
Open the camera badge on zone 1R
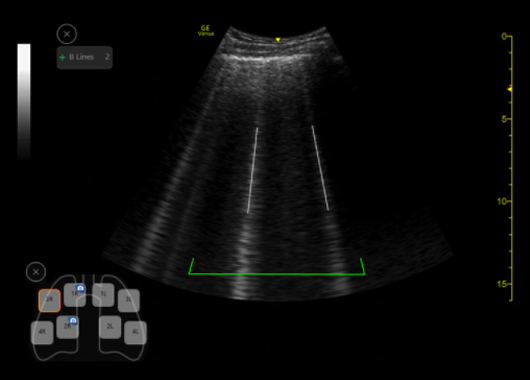tap(80, 288)
